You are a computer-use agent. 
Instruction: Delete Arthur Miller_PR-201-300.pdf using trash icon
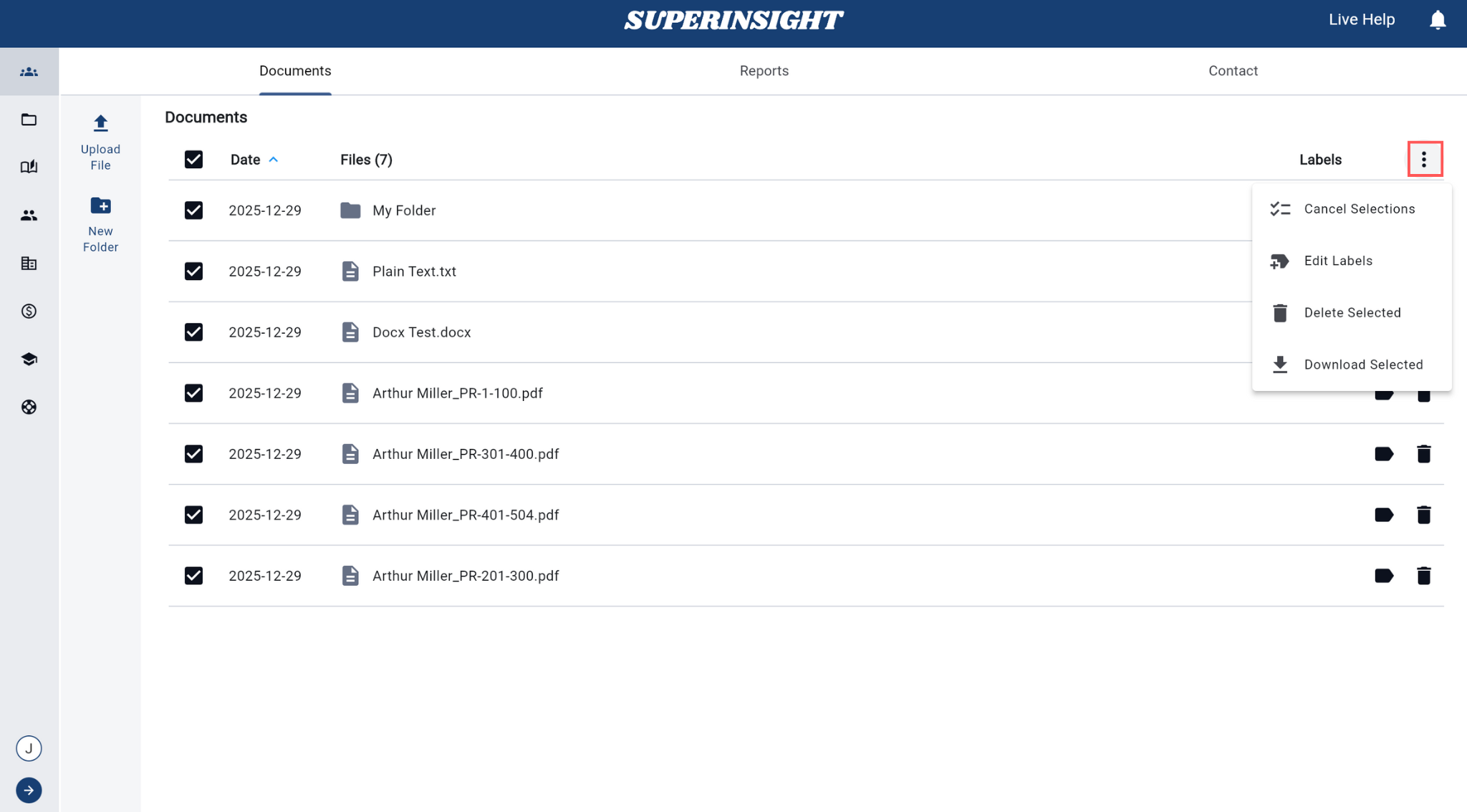click(x=1424, y=575)
